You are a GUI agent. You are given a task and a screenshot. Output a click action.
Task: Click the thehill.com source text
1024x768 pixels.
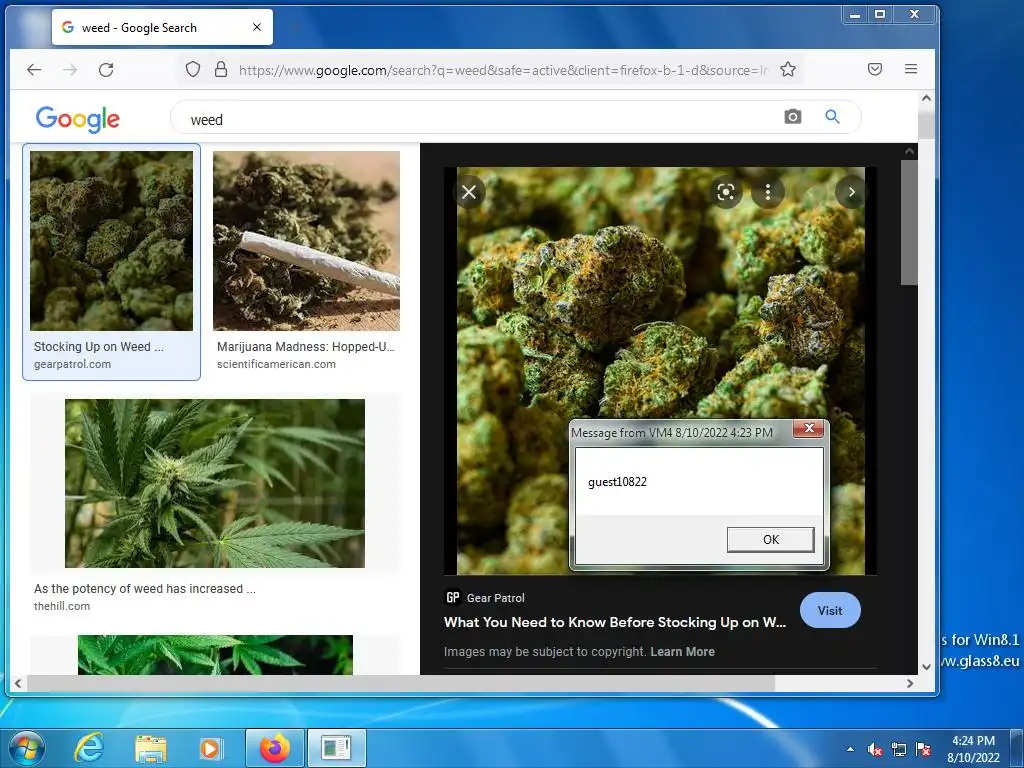[62, 606]
